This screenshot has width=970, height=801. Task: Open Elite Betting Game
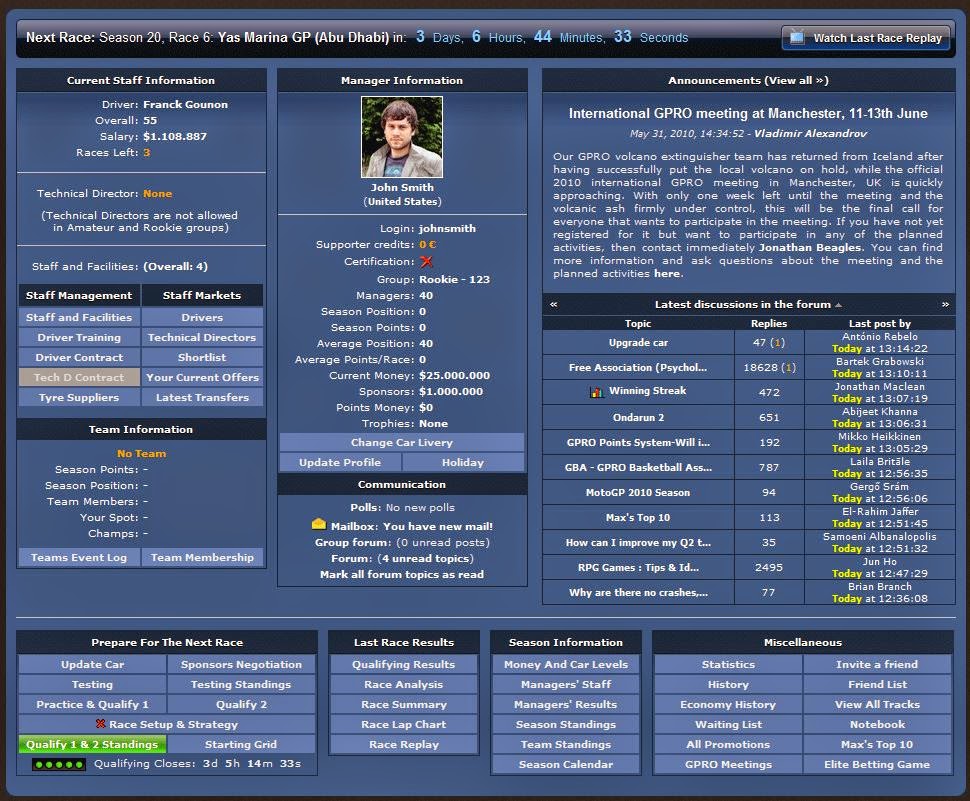877,765
